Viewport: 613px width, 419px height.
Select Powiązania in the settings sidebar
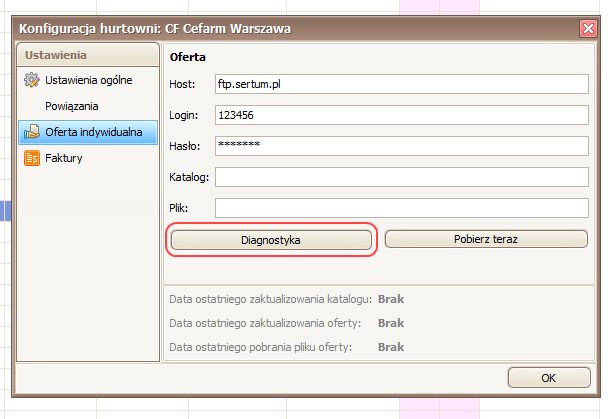tap(72, 106)
